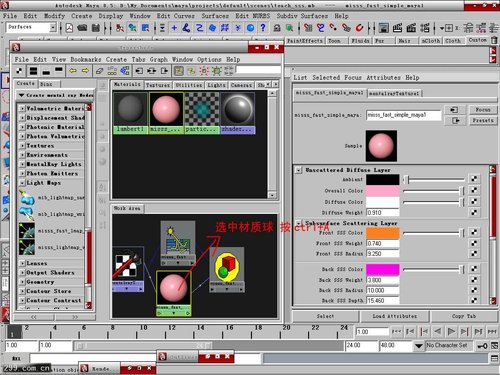Collapse Unscattered Diffuse Layer section

click(299, 170)
